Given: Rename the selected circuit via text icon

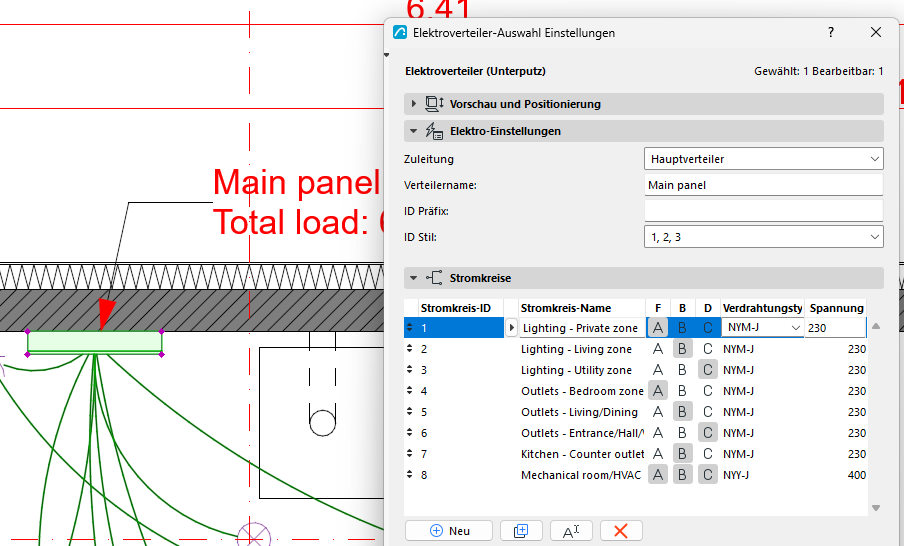Looking at the screenshot, I should click(571, 530).
